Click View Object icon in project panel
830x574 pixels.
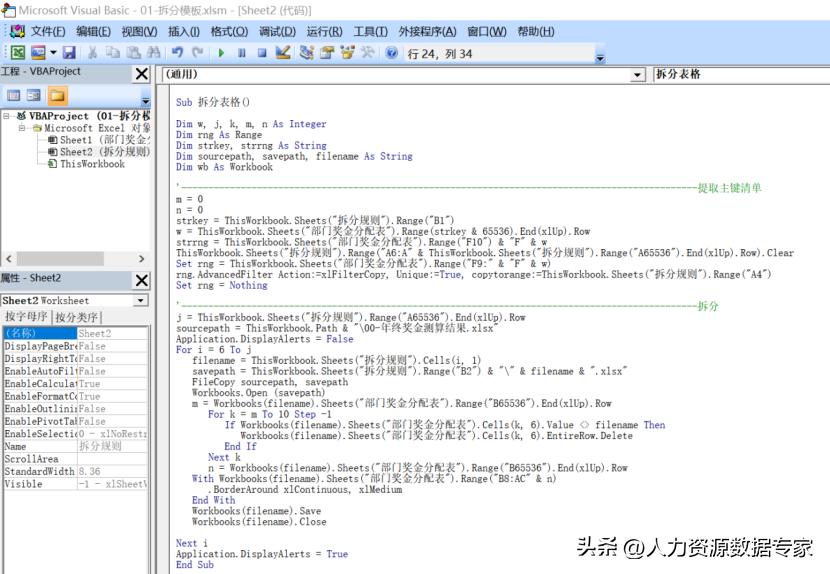click(x=34, y=96)
